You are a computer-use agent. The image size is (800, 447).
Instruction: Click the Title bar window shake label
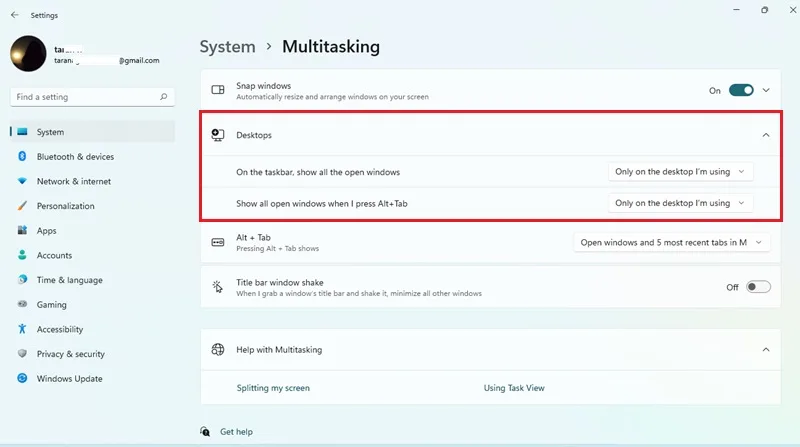(x=280, y=282)
